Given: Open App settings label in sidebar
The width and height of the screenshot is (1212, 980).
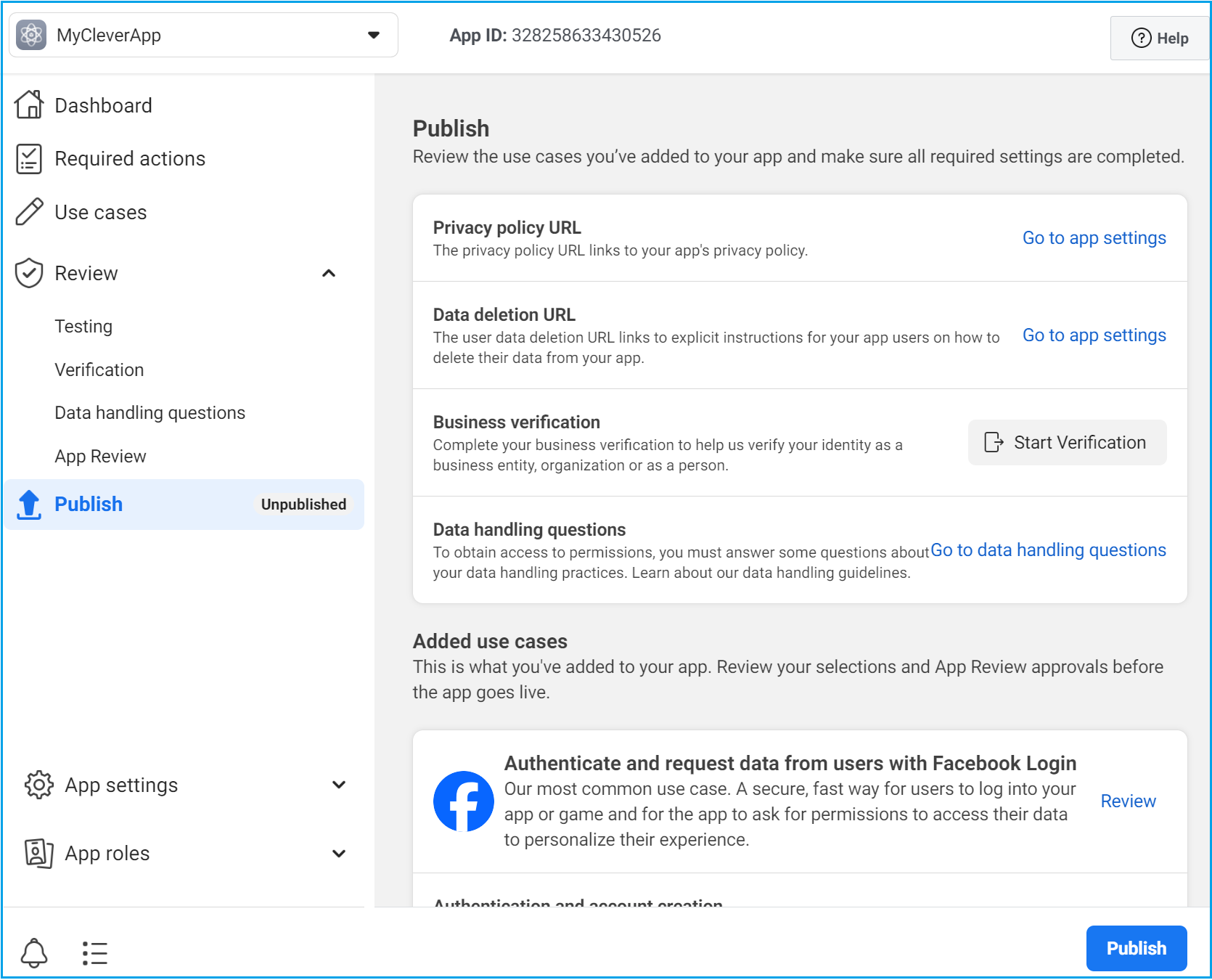Looking at the screenshot, I should pyautogui.click(x=121, y=785).
